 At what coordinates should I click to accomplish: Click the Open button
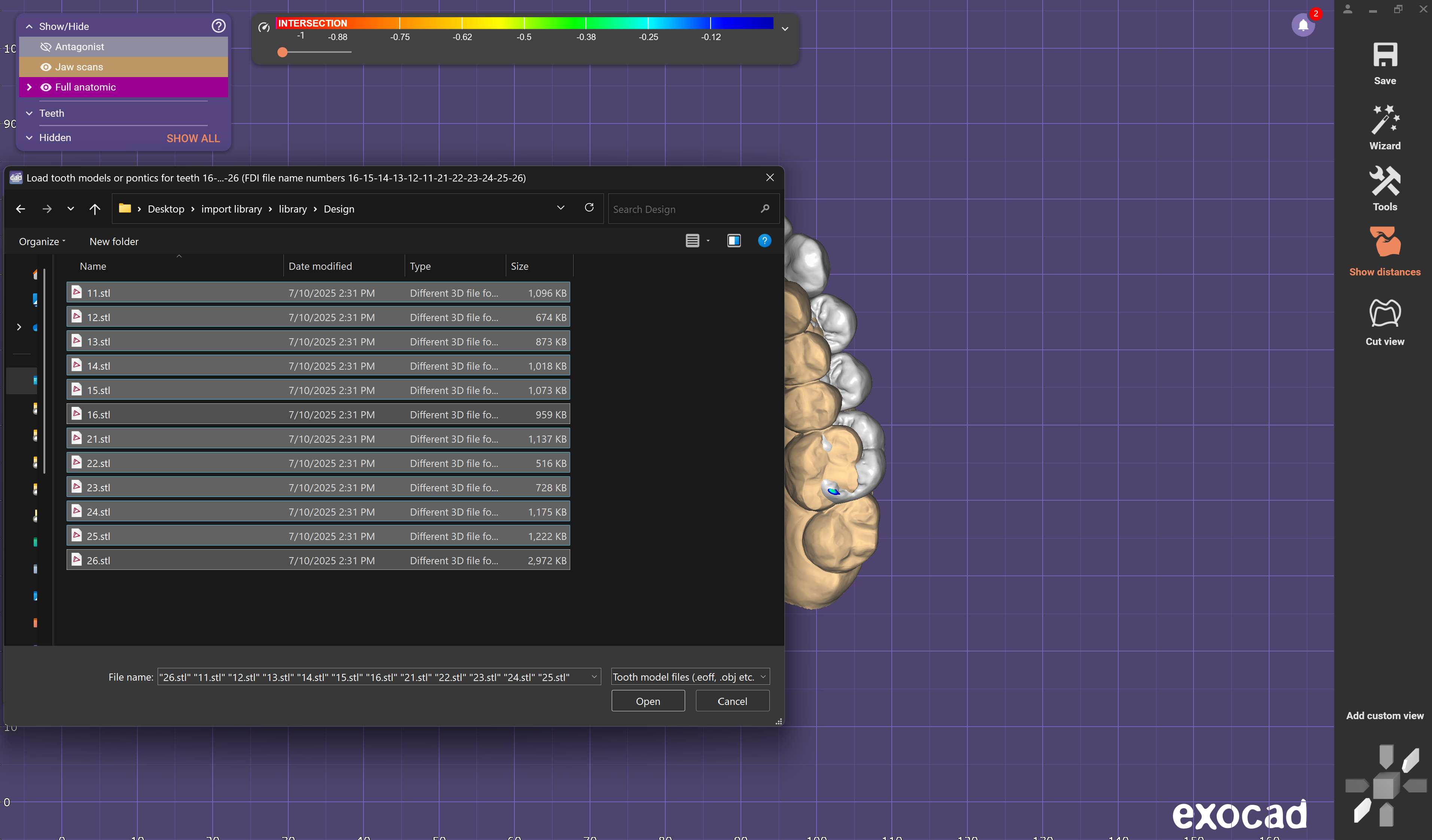(647, 701)
